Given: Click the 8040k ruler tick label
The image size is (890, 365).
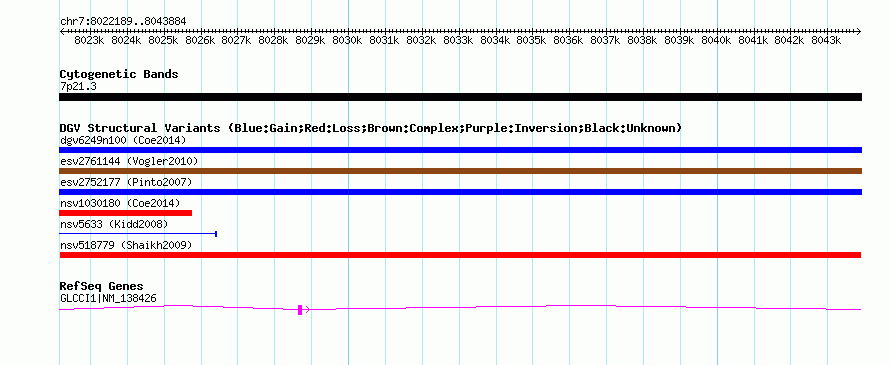Looking at the screenshot, I should pos(715,41).
